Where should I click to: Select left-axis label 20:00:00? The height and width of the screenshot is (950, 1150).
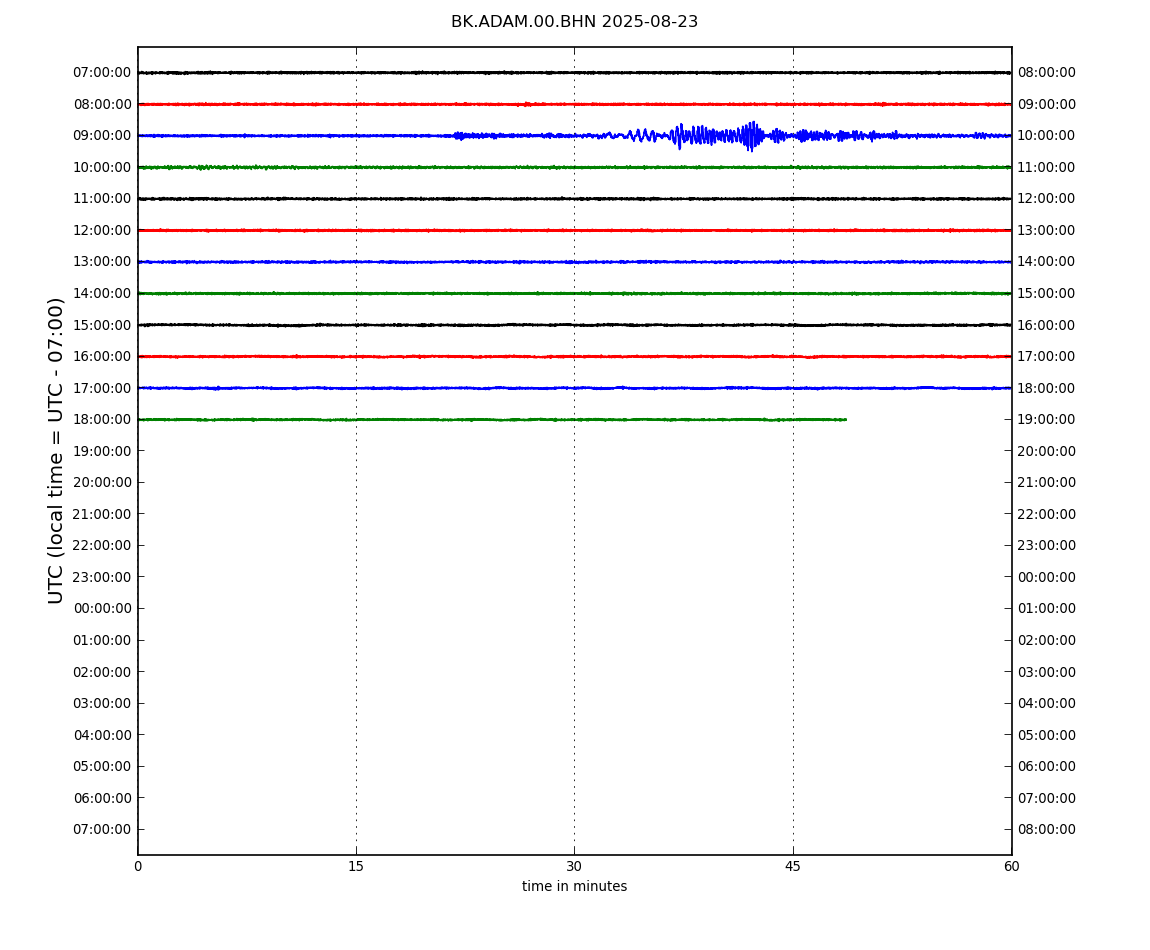point(102,483)
